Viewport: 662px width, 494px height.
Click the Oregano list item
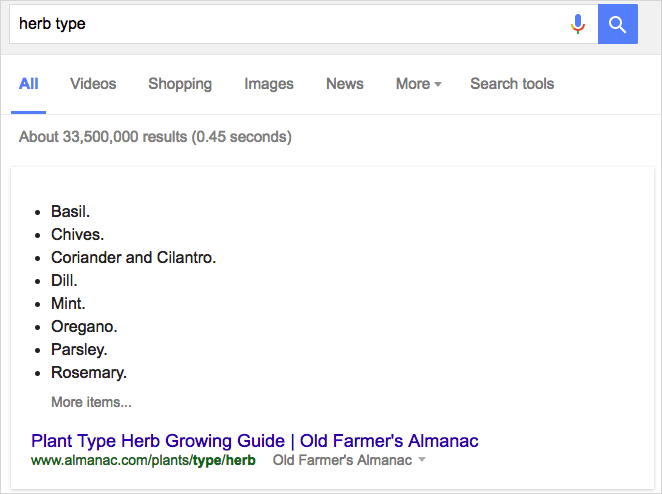click(84, 326)
